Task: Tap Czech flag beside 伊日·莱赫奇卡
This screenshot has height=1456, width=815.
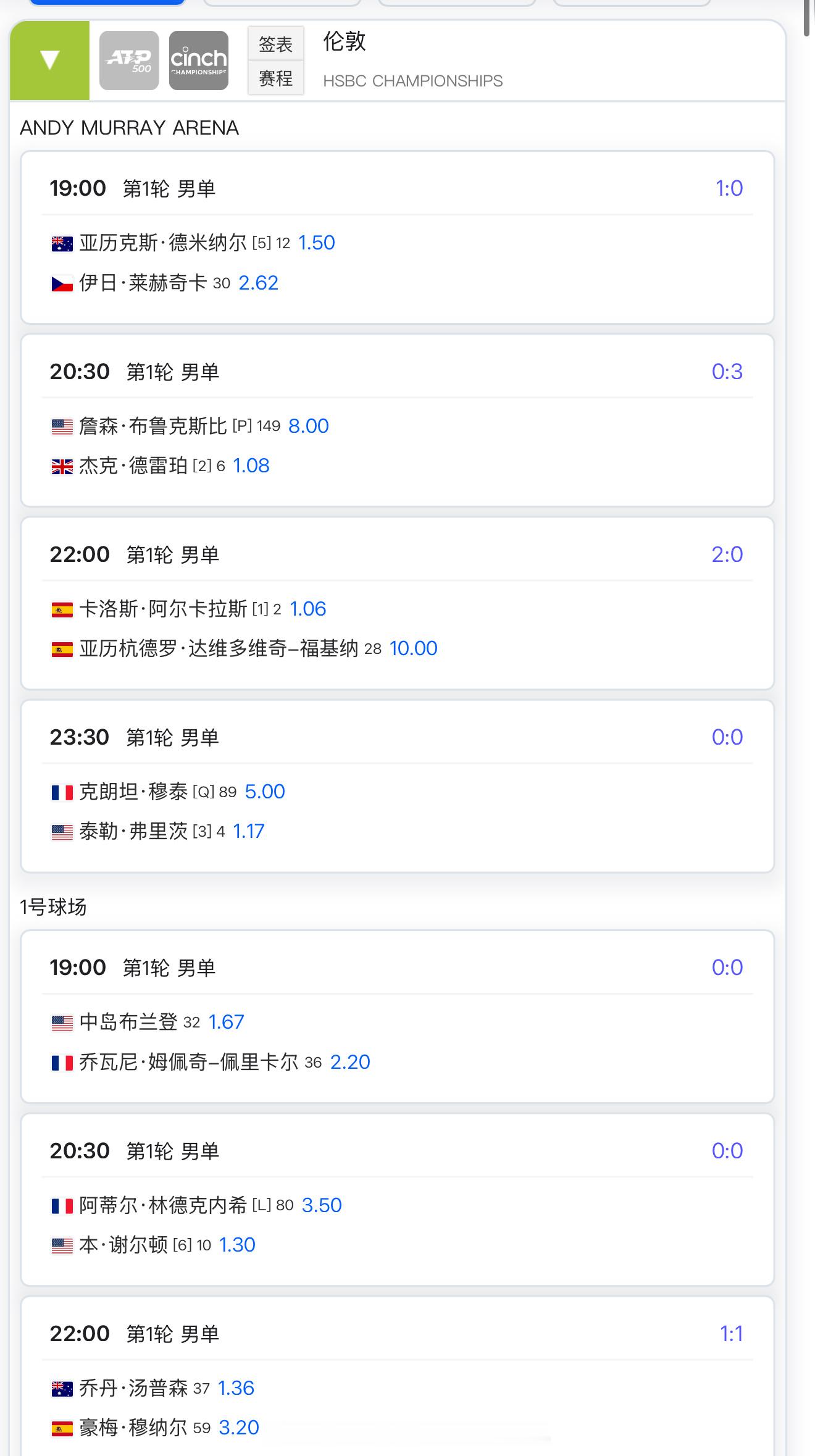Action: coord(62,284)
